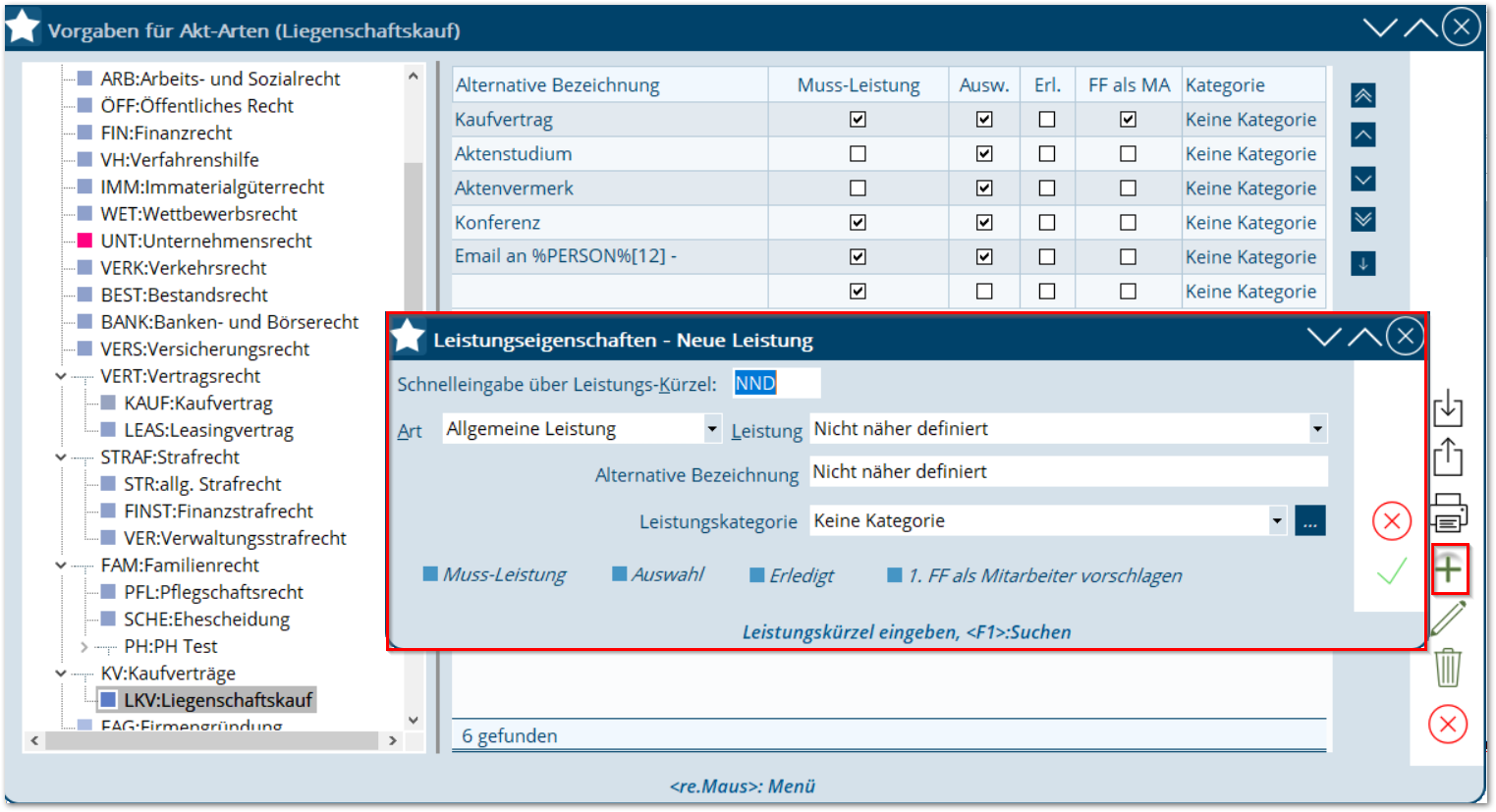Select KAUF:Kaufvertrag tree item

198,403
